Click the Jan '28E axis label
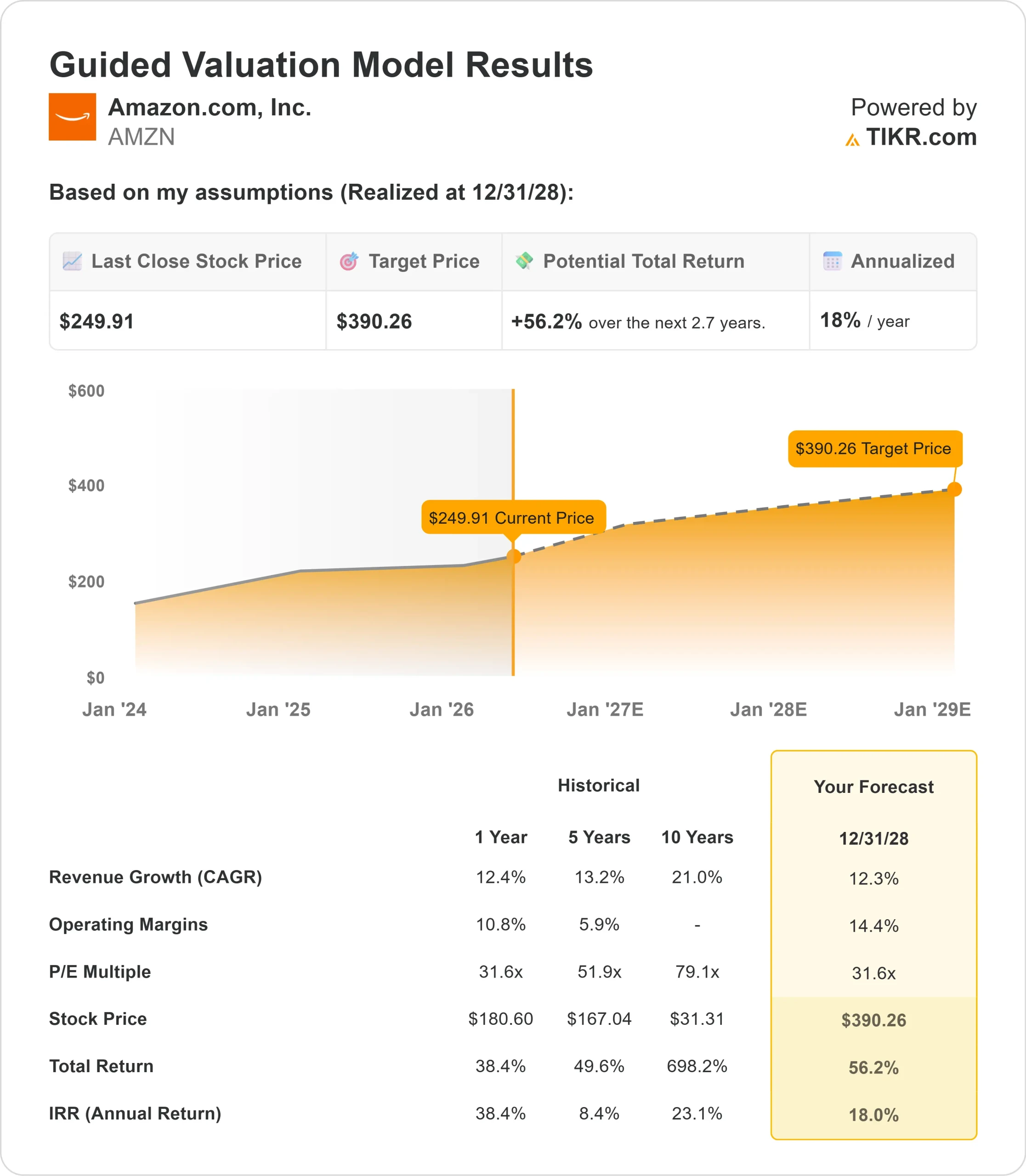Image resolution: width=1026 pixels, height=1176 pixels. [x=768, y=710]
